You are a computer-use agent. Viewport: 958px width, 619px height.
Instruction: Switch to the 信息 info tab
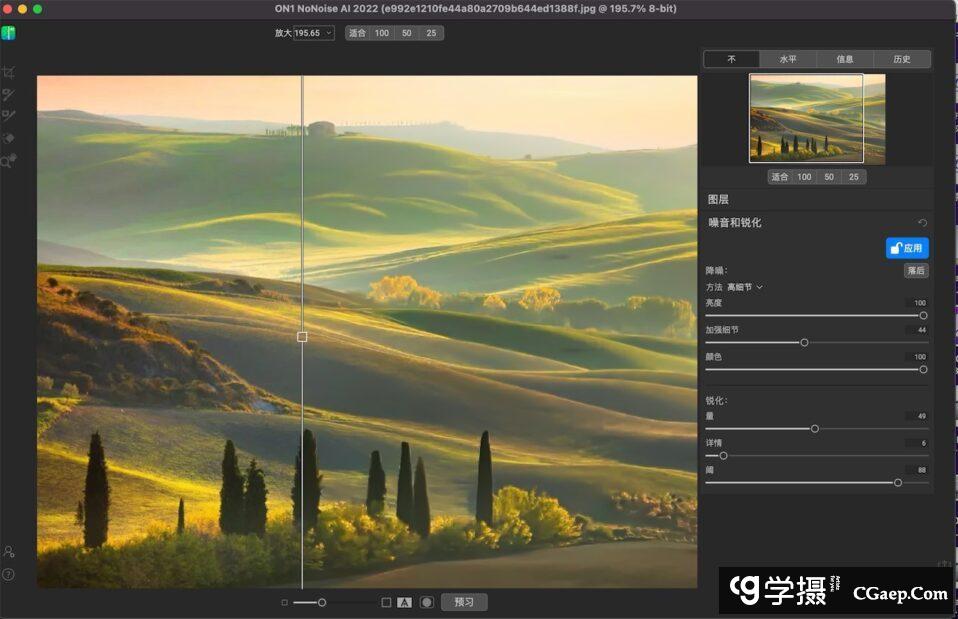coord(844,59)
